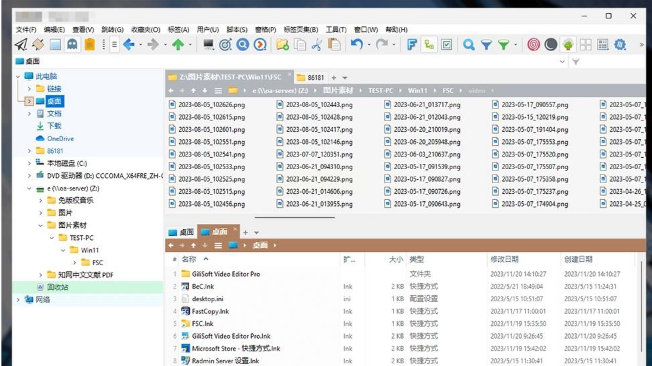Screen dimensions: 652x366
Task: Toggle the tree view icon in toolbar
Action: 429,45
